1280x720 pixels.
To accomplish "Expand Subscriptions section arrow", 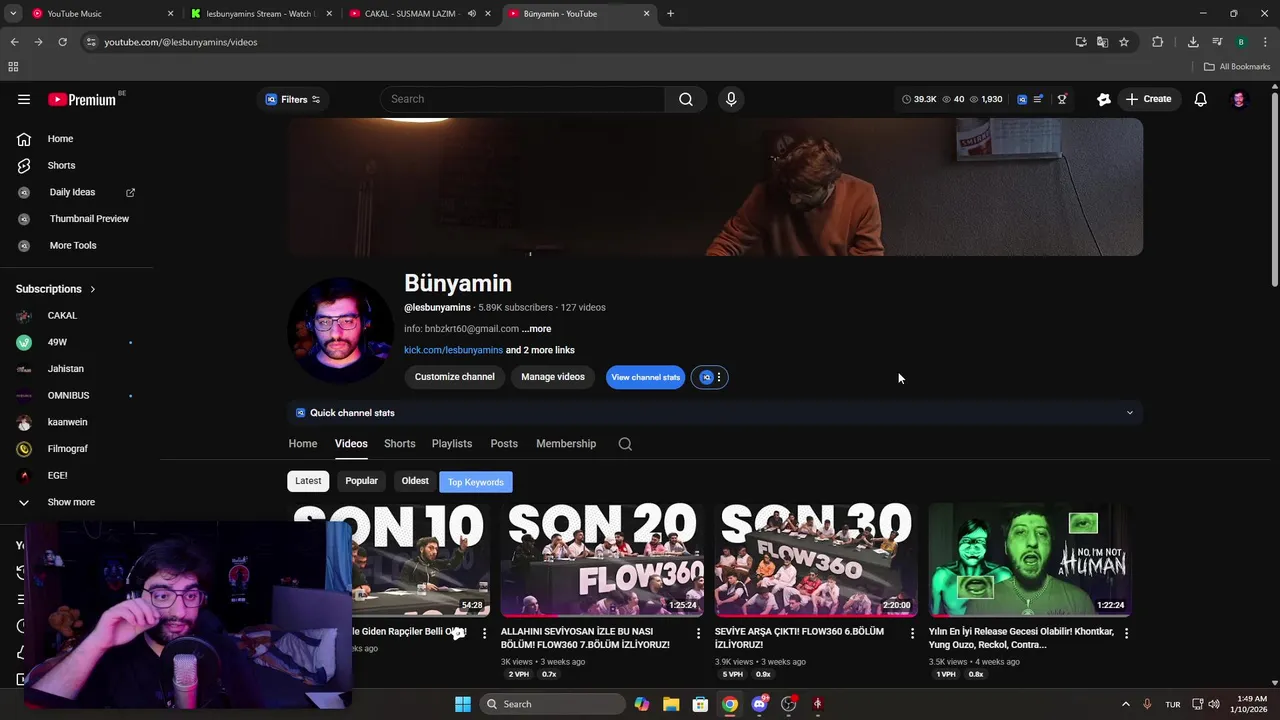I will 93,289.
